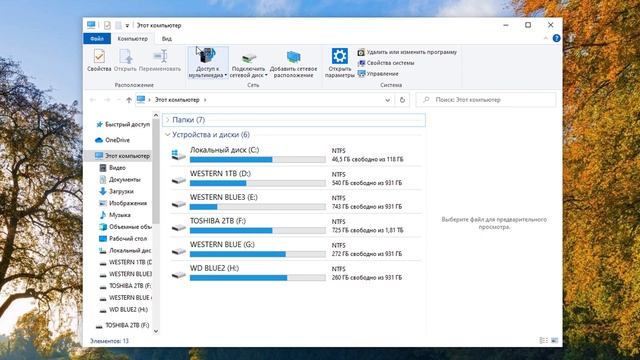Open WD BLUE2 (H:) in sidebar tree
This screenshot has height=360, width=640.
(124, 310)
